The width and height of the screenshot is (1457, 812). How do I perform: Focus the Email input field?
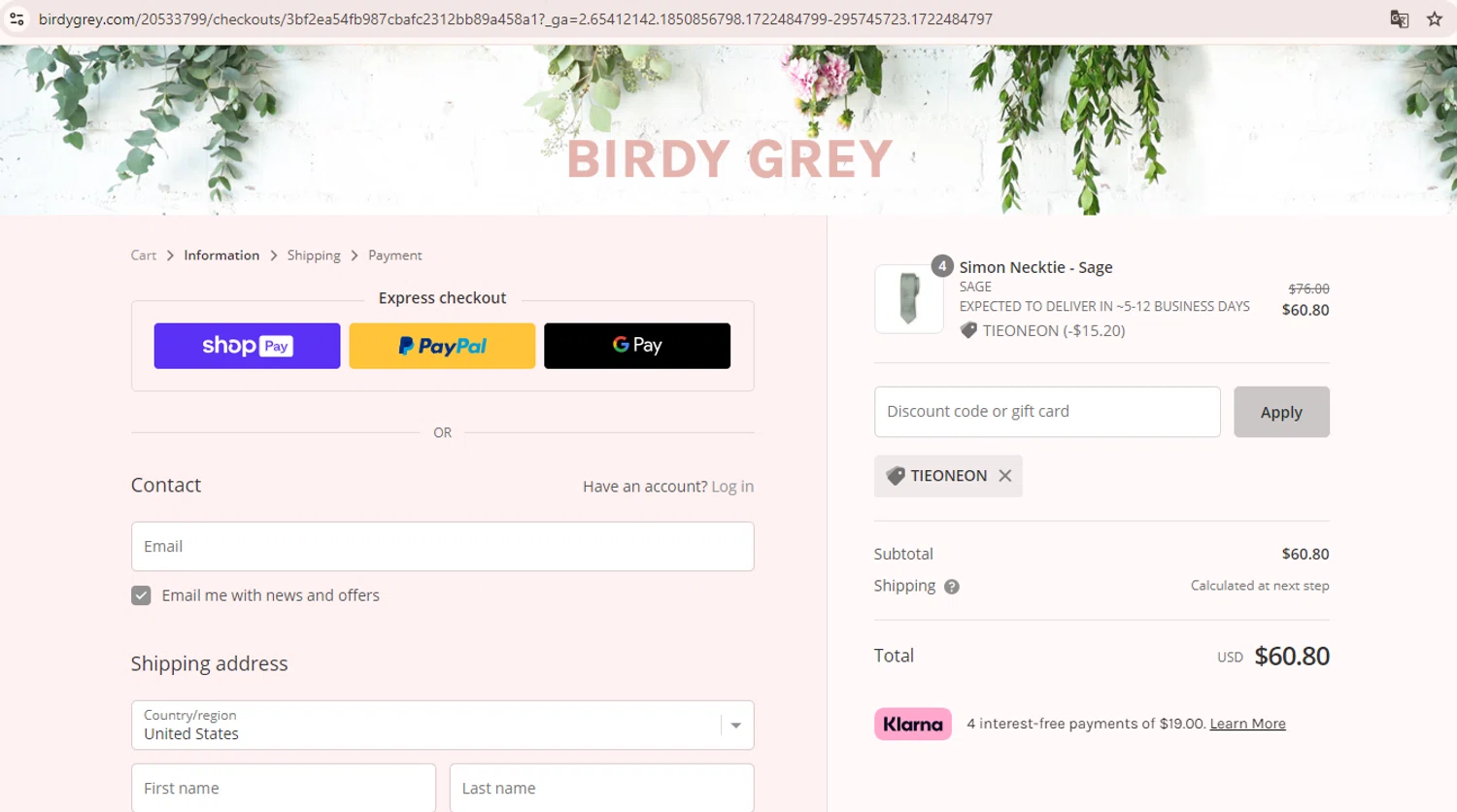pos(443,547)
